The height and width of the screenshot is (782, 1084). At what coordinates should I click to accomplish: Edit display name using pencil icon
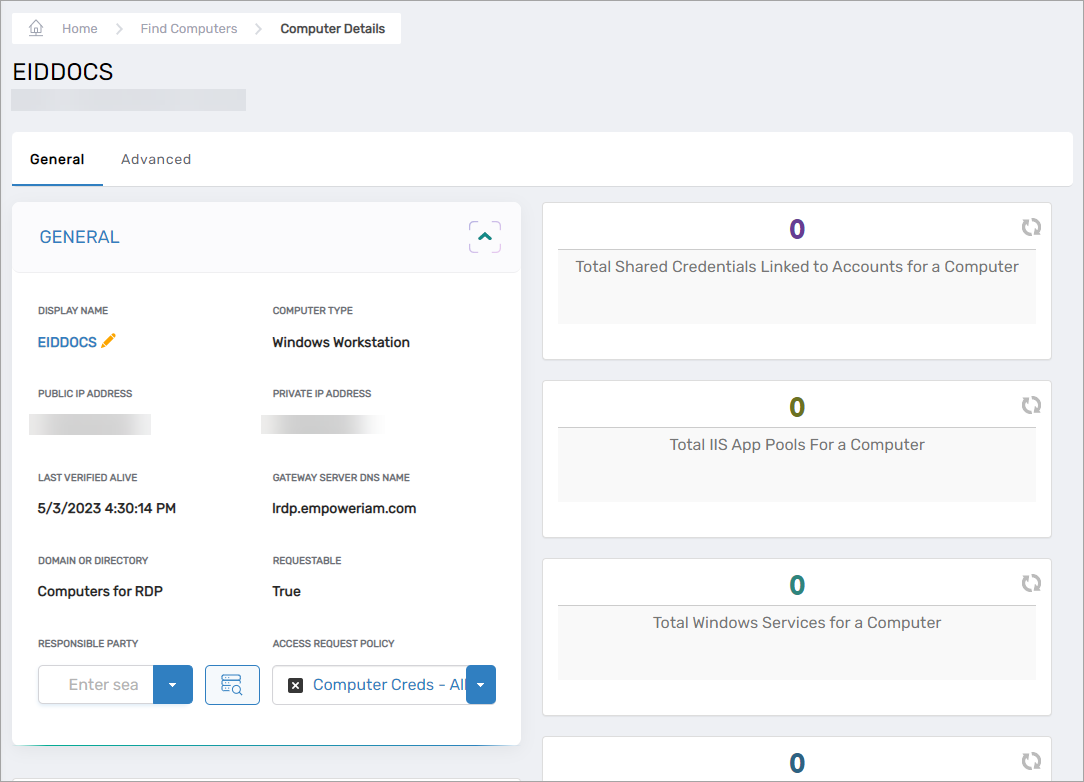(109, 341)
